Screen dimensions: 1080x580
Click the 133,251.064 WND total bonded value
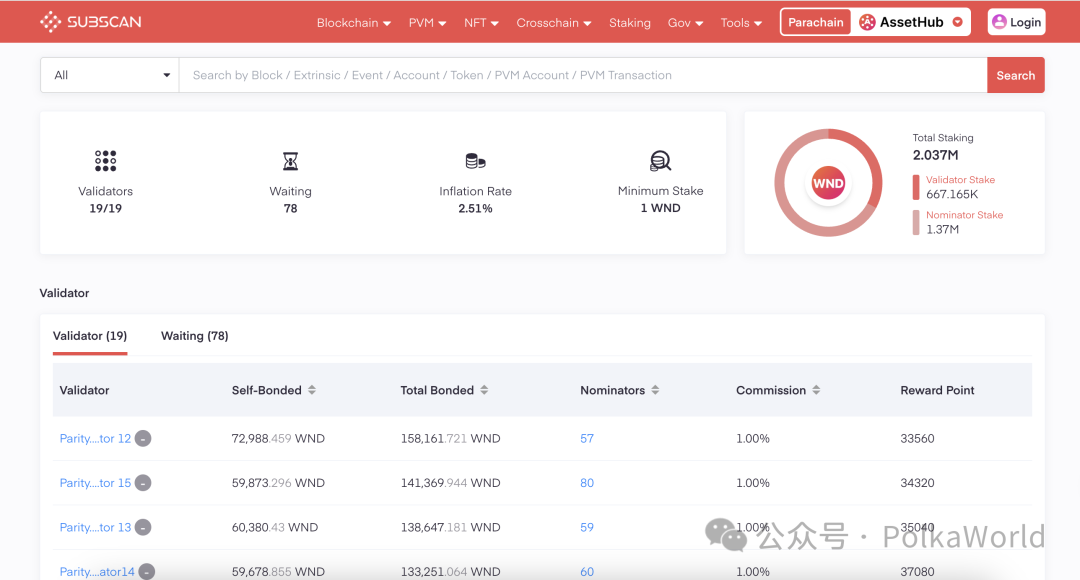(x=450, y=572)
